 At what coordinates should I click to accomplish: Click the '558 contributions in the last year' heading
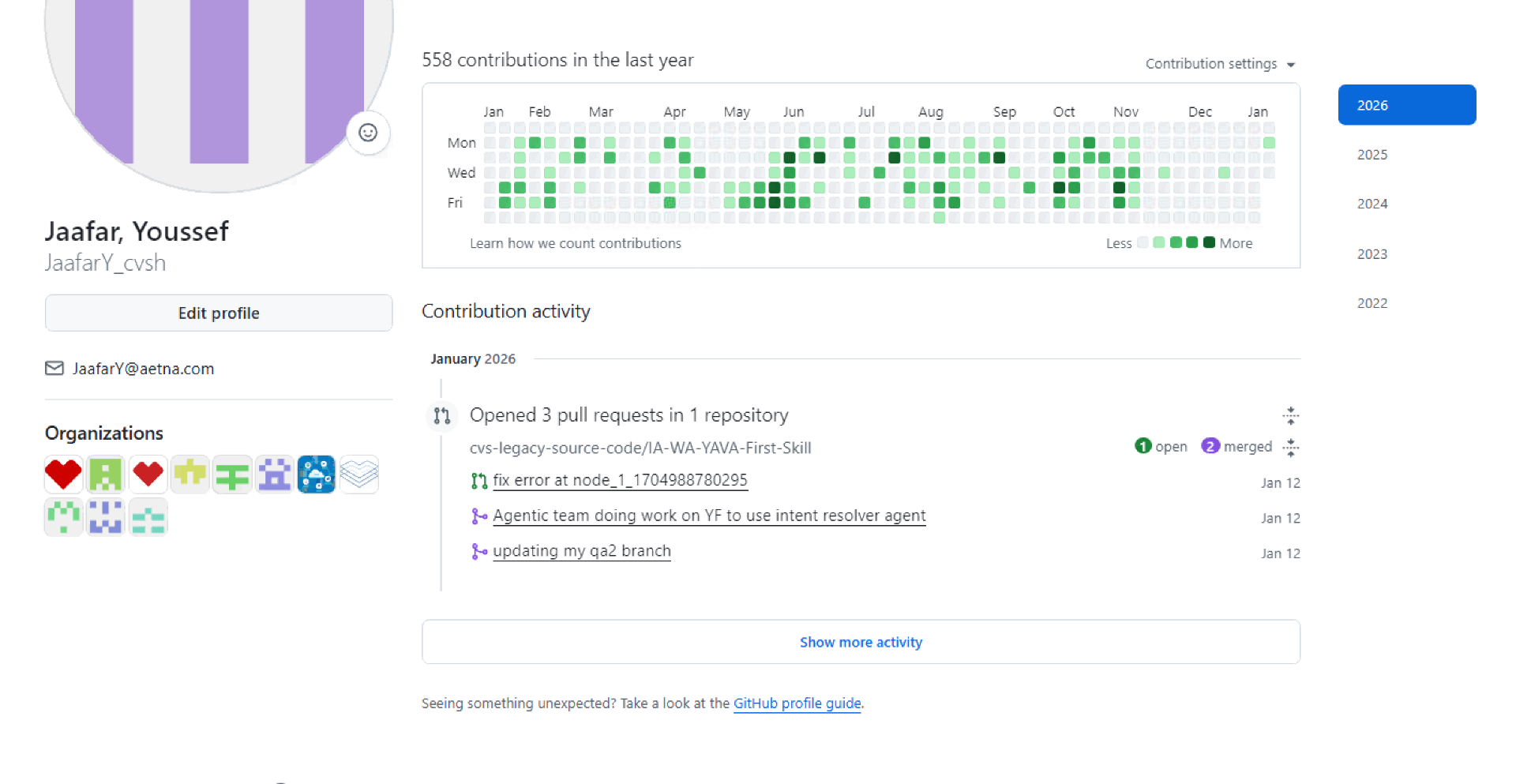coord(557,60)
